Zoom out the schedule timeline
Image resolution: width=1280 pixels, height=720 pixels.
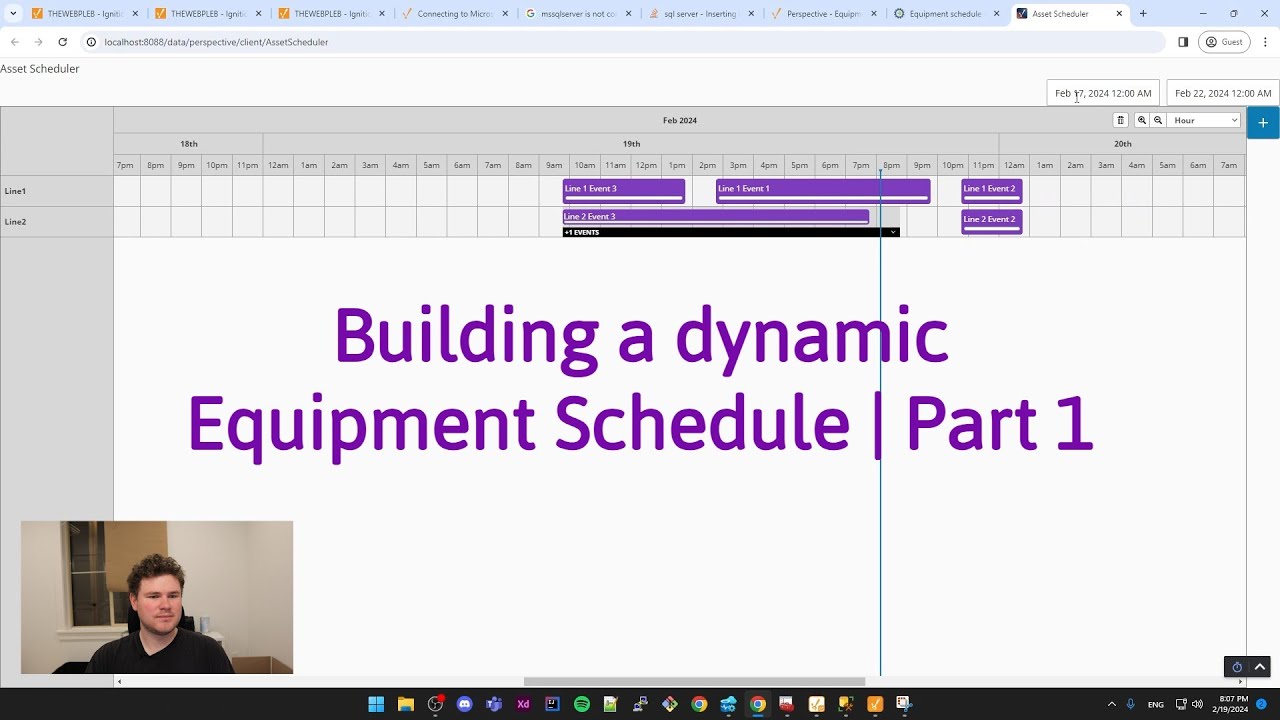[x=1158, y=120]
